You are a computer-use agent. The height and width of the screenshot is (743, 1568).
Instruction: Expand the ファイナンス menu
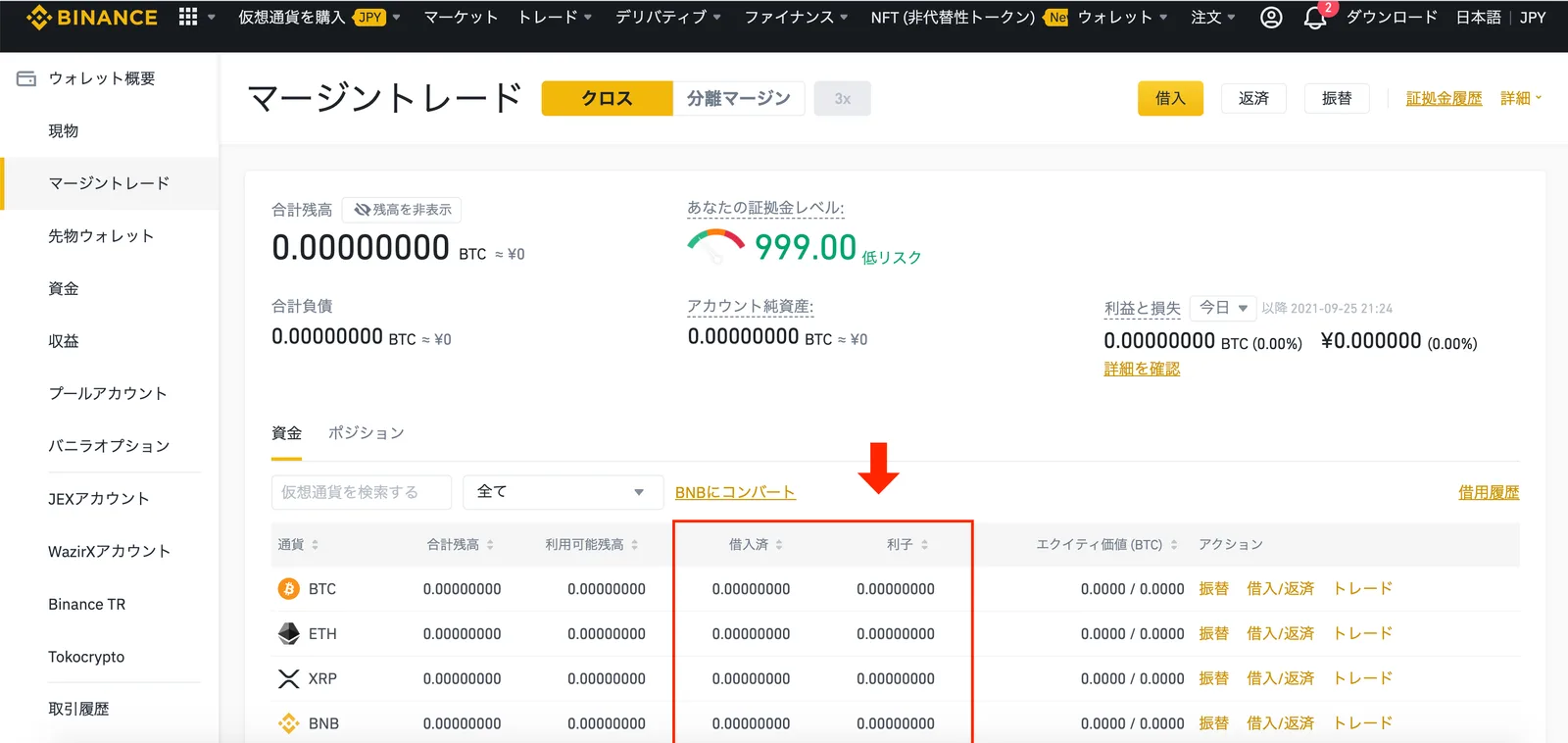797,18
